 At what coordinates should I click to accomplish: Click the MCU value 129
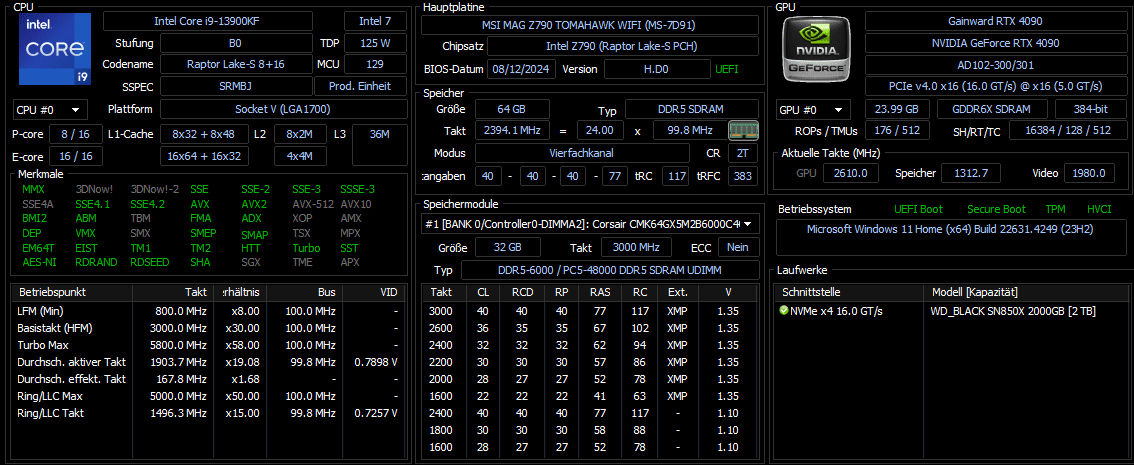pyautogui.click(x=375, y=64)
